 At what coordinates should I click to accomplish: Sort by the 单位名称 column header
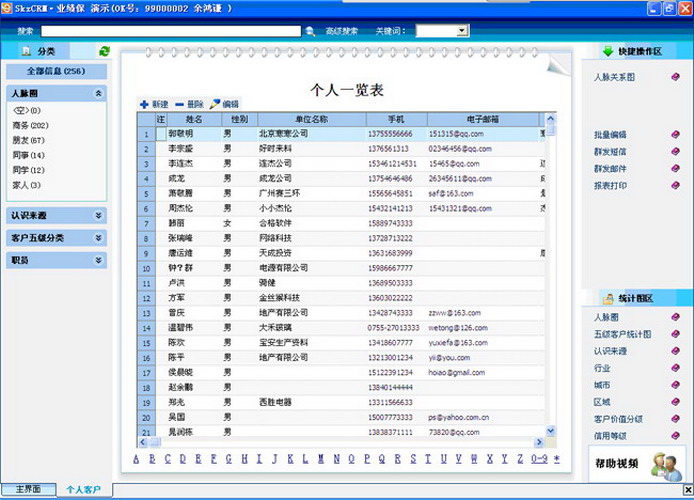point(312,119)
